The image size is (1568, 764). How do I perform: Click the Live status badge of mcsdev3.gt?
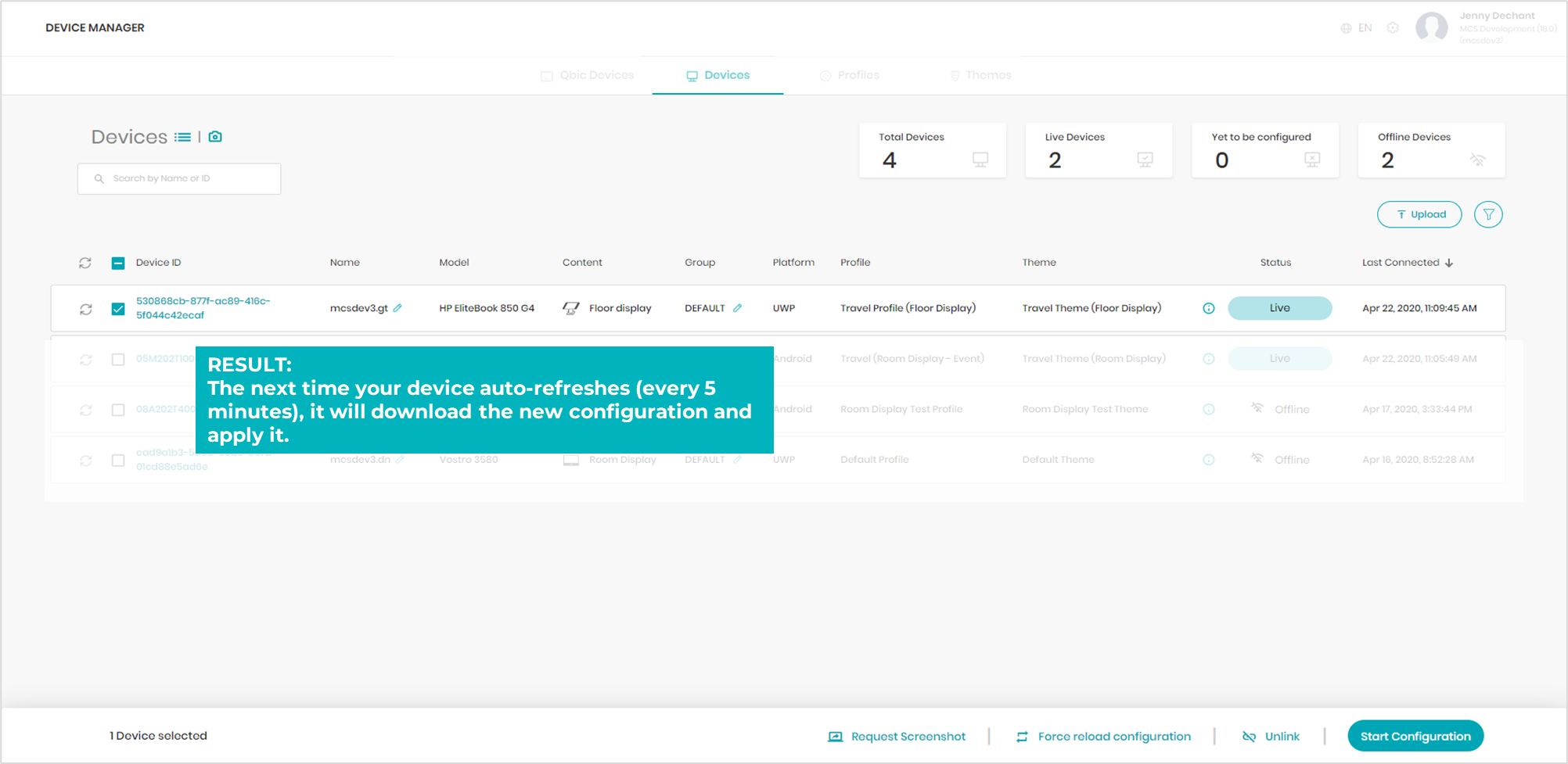pyautogui.click(x=1280, y=308)
